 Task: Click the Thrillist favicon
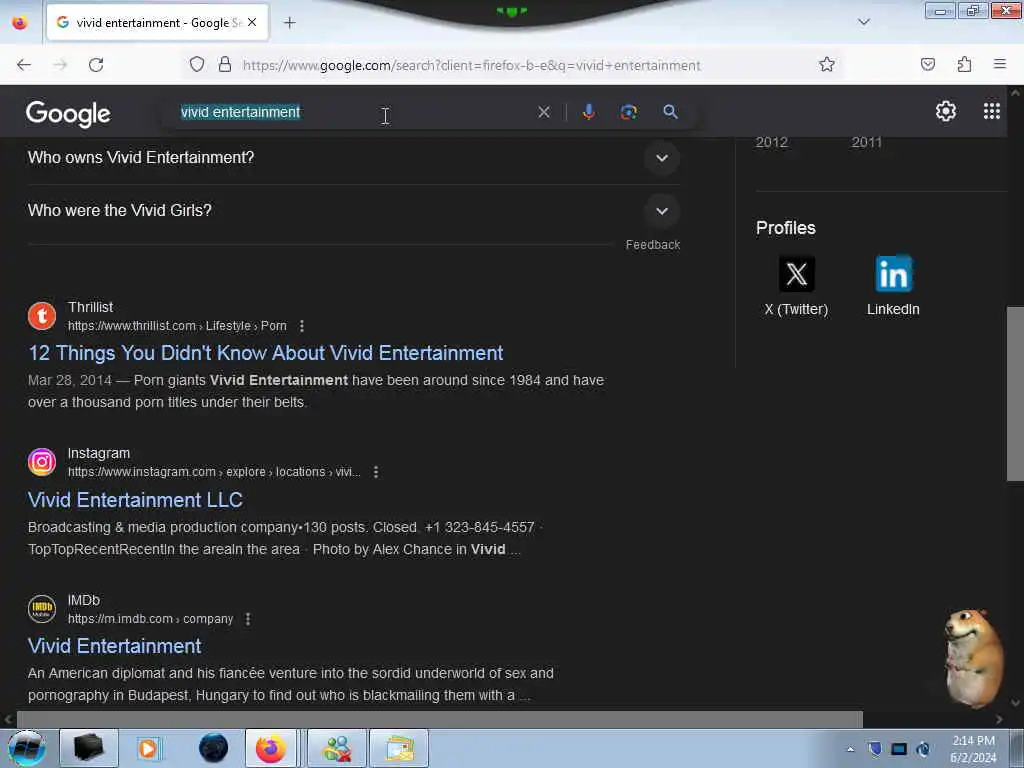[x=42, y=316]
